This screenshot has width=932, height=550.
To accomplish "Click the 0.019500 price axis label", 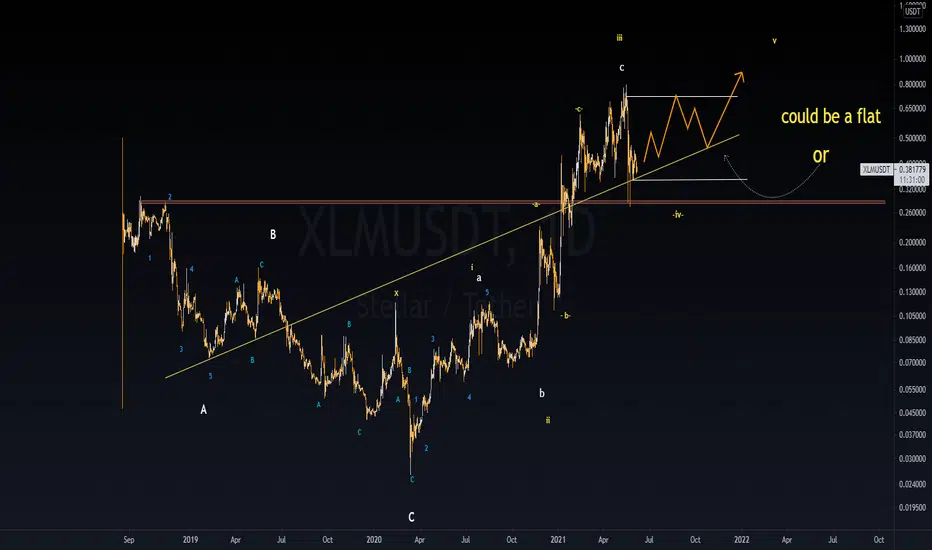I will [x=912, y=508].
